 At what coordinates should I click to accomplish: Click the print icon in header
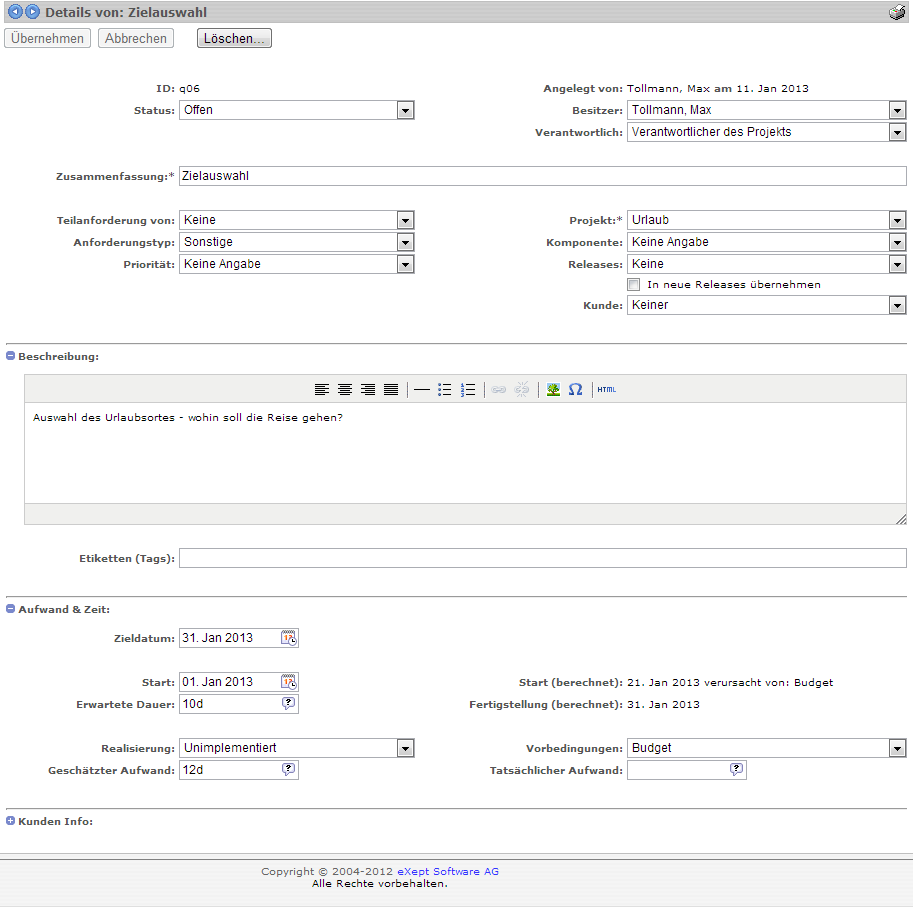(896, 13)
